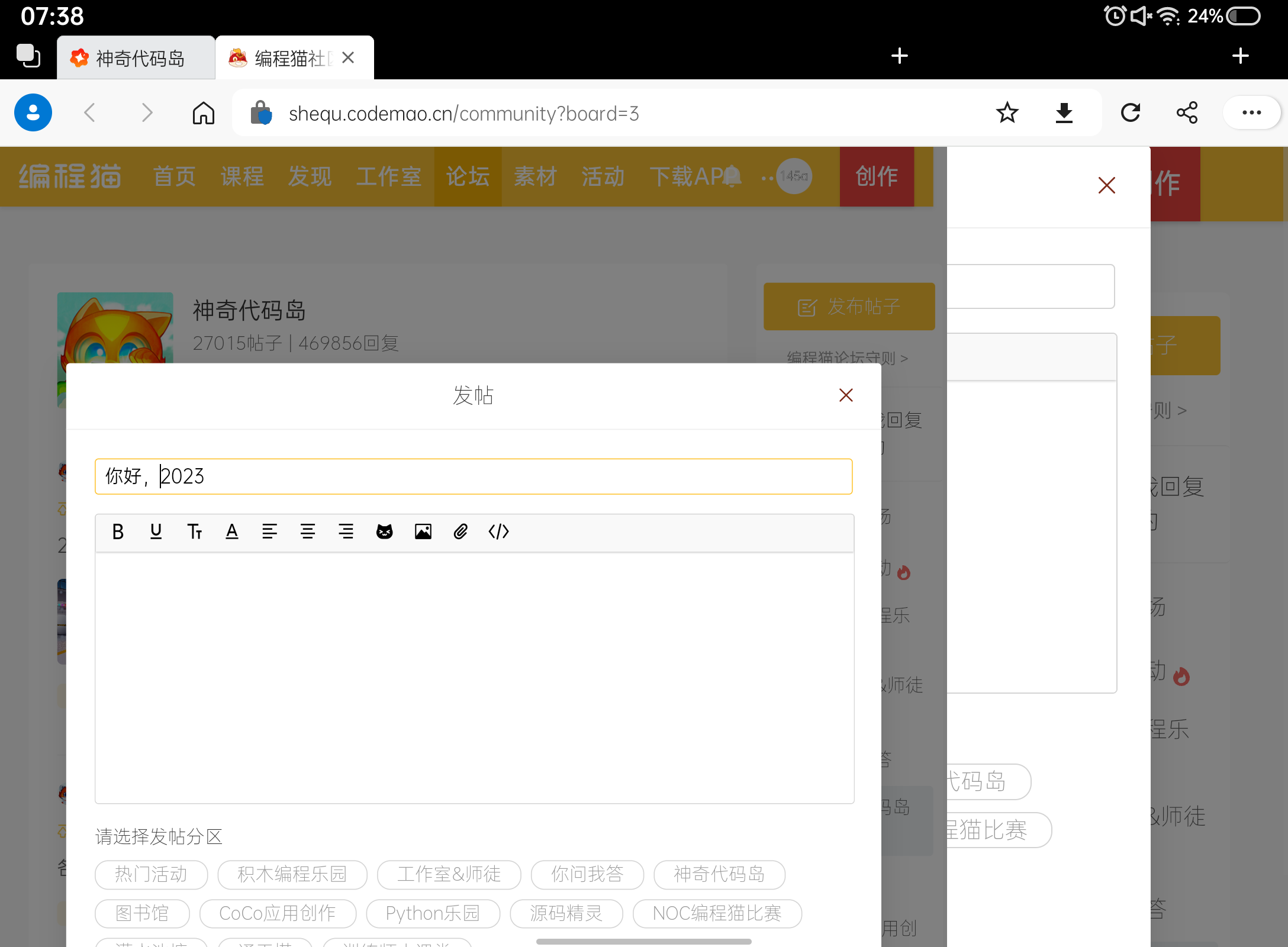Choose the 源码精灵 section tag

pos(566,914)
